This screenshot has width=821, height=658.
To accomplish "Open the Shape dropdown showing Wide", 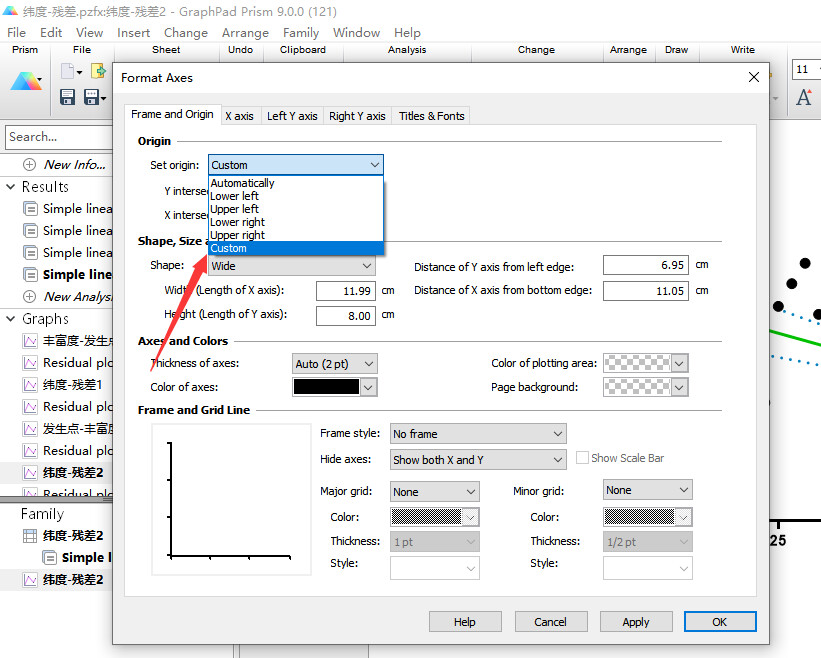I will click(292, 265).
